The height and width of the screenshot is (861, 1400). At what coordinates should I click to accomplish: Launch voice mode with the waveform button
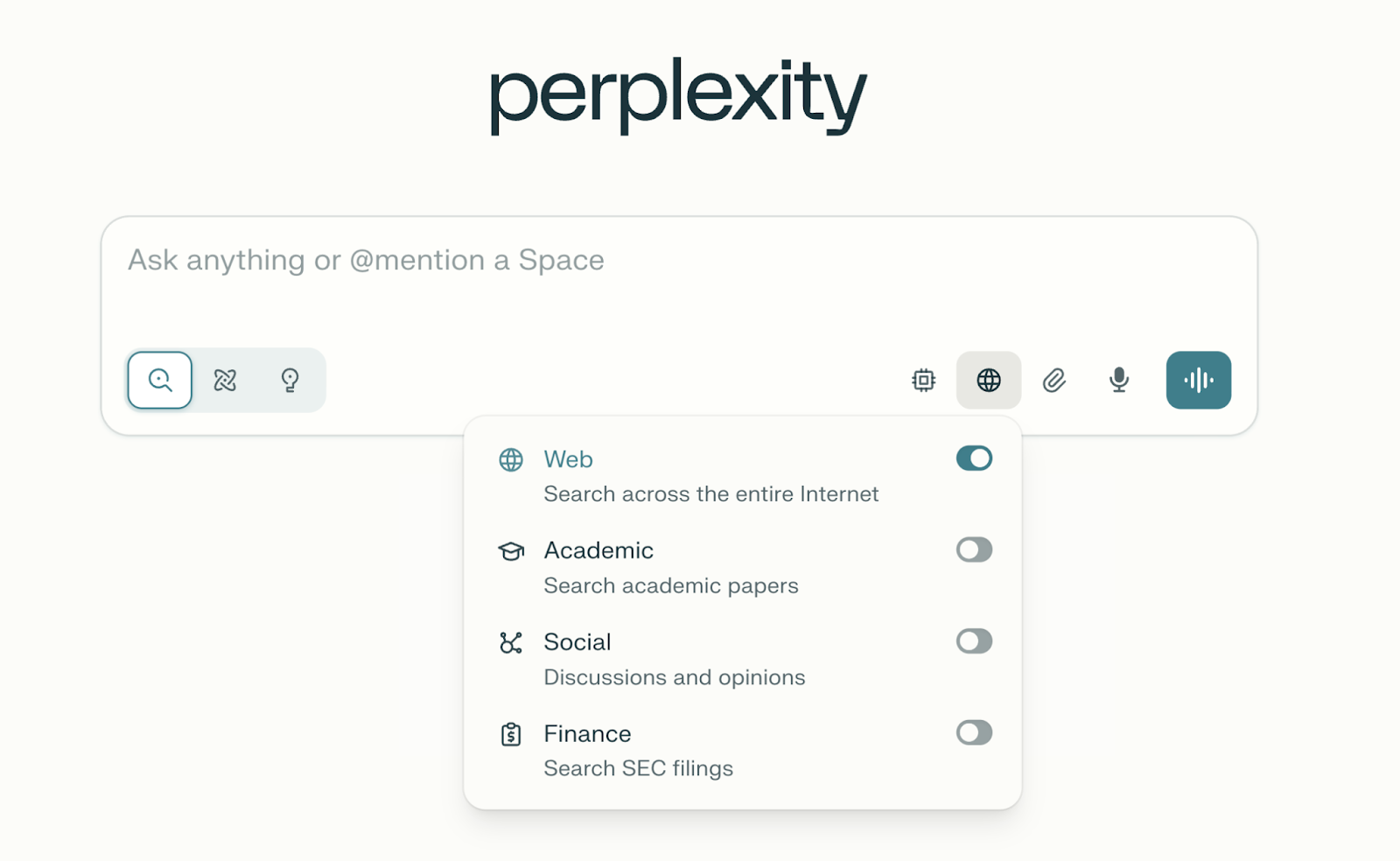click(x=1198, y=380)
